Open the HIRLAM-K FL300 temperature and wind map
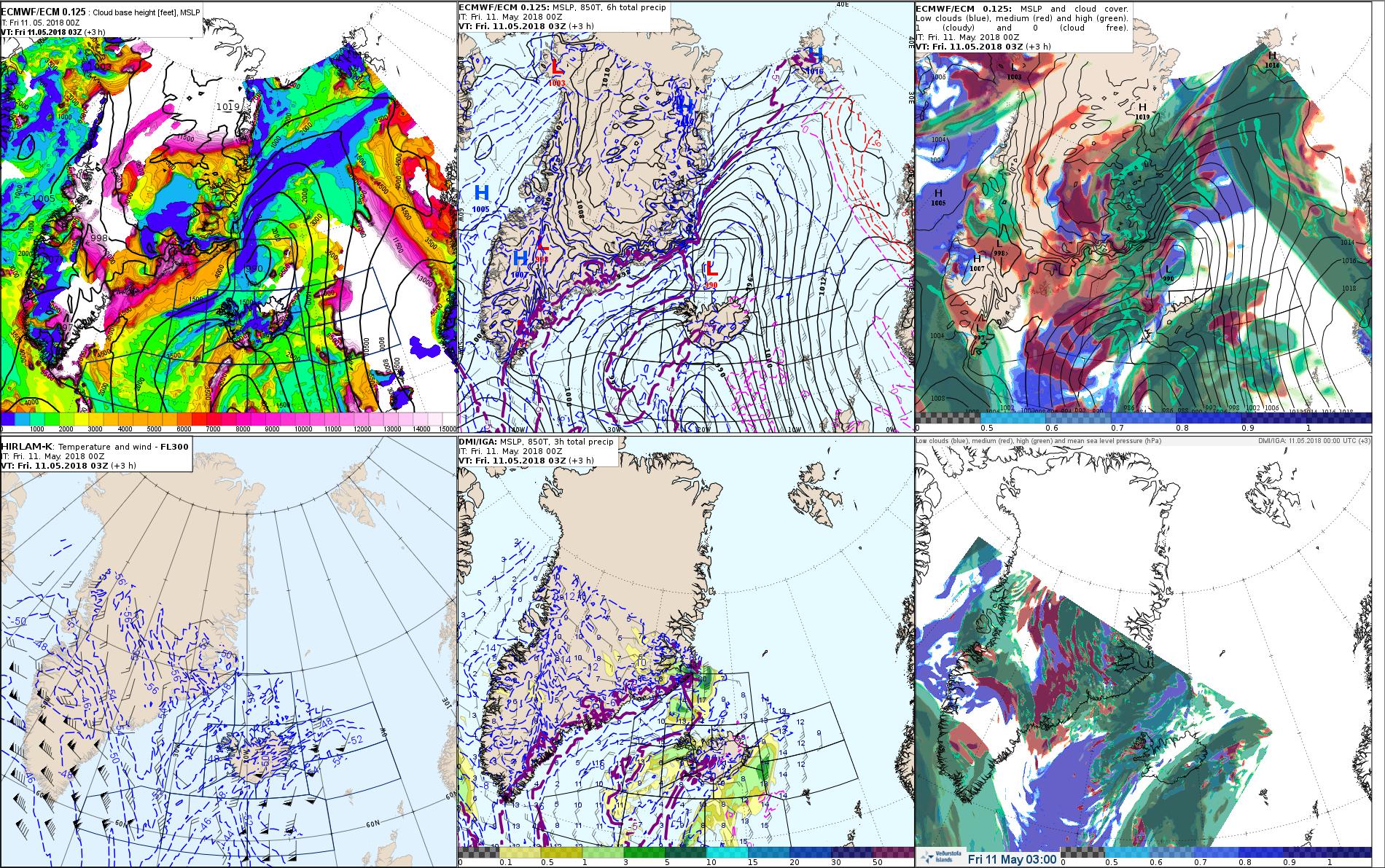1385x868 pixels. [x=227, y=652]
